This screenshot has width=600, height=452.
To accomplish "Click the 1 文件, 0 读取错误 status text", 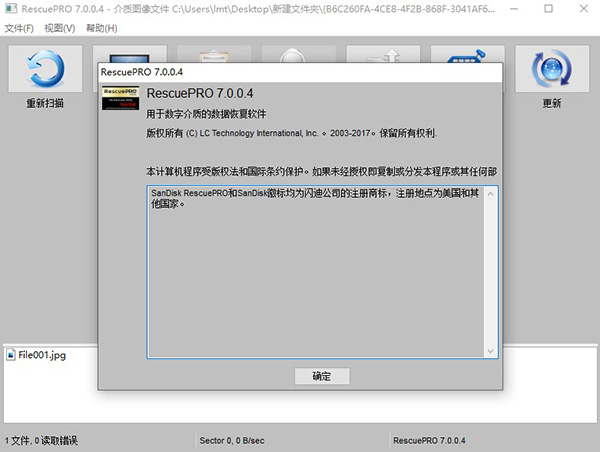I will click(41, 441).
